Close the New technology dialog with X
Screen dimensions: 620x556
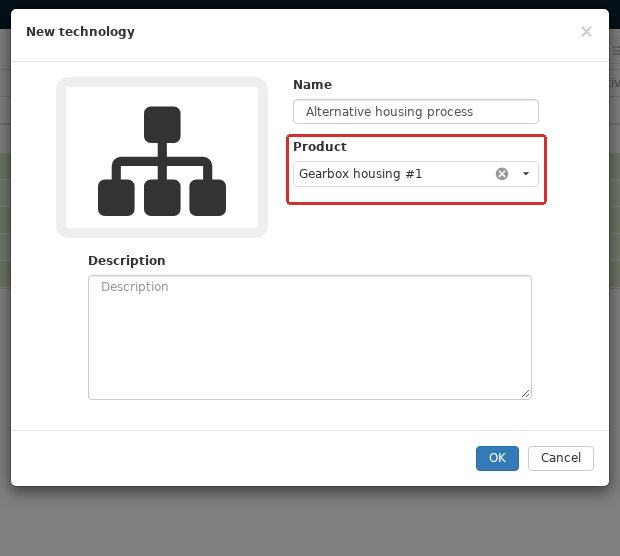click(x=586, y=32)
